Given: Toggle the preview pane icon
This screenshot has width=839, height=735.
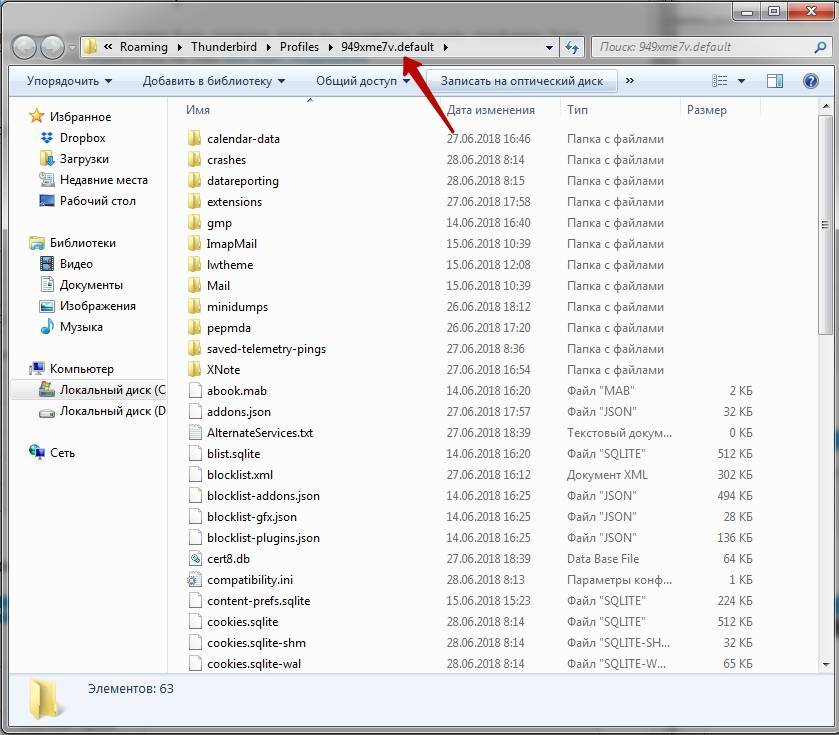Looking at the screenshot, I should tap(775, 81).
